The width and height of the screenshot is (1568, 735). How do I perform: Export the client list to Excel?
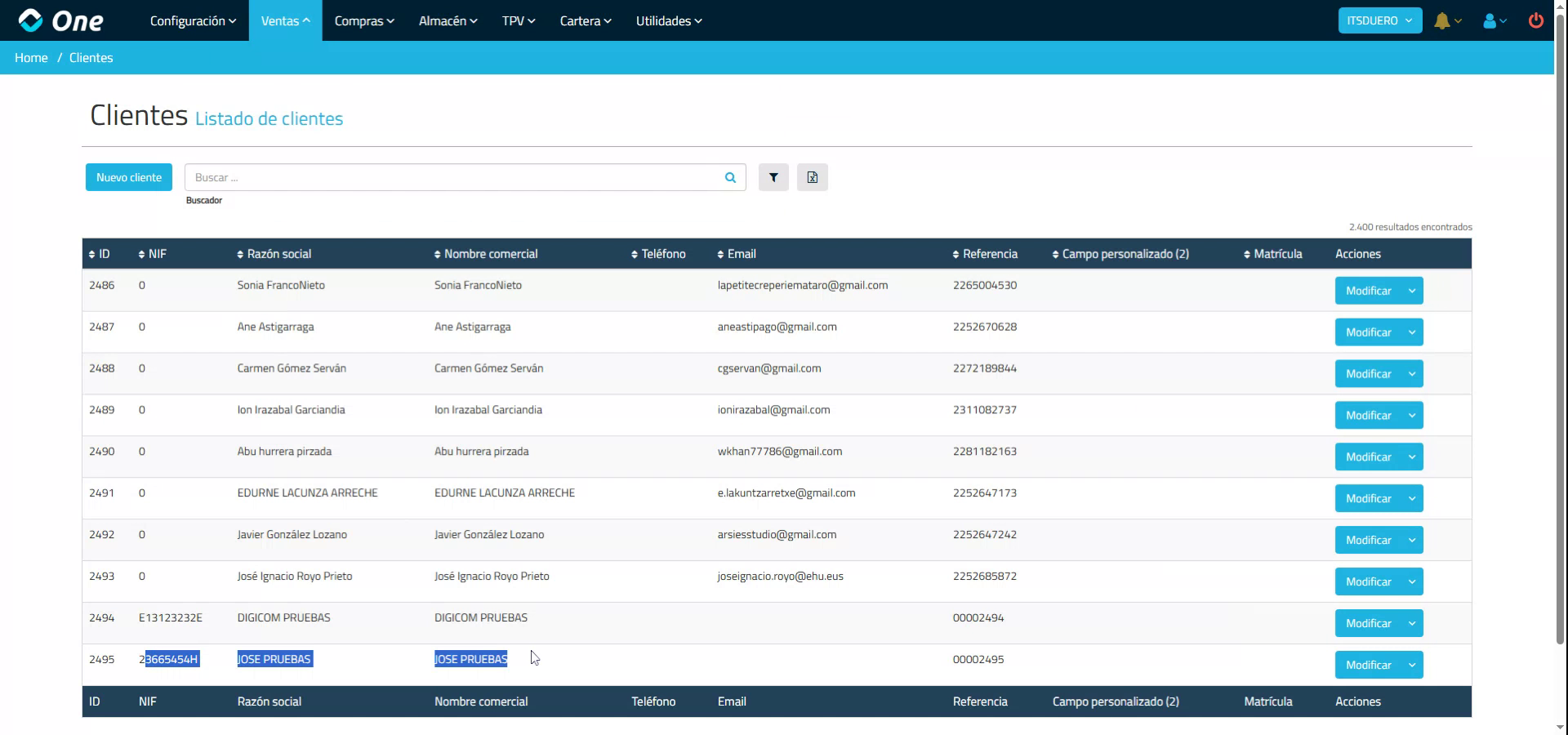812,177
